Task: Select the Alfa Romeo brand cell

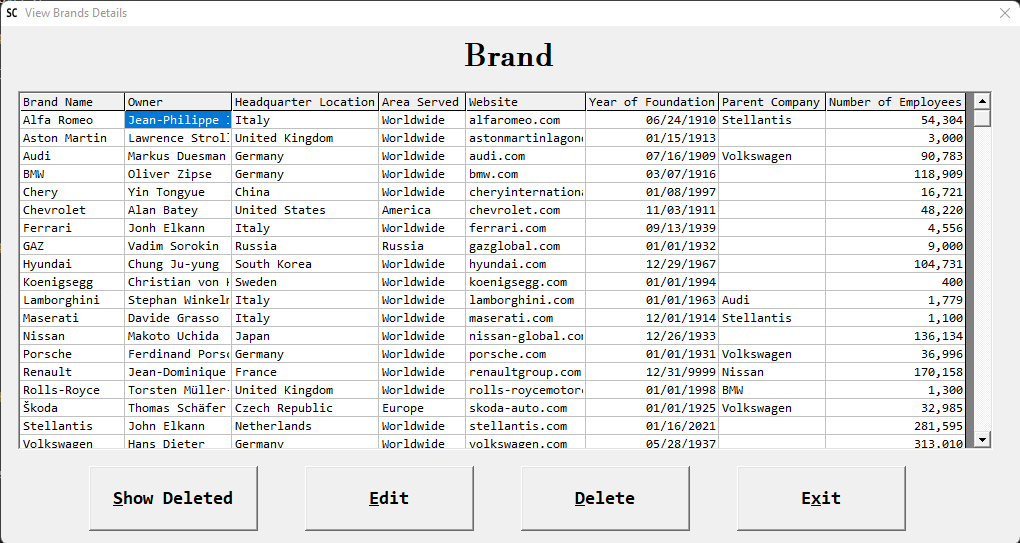Action: pyautogui.click(x=72, y=120)
